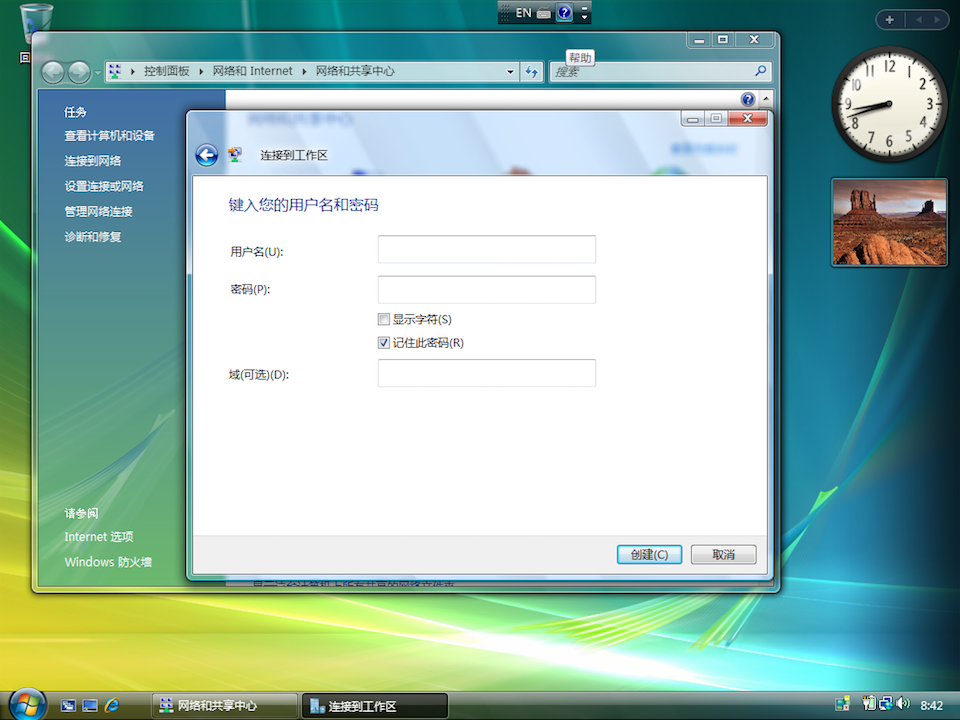
Task: Click the search magnifier icon
Action: tap(760, 71)
